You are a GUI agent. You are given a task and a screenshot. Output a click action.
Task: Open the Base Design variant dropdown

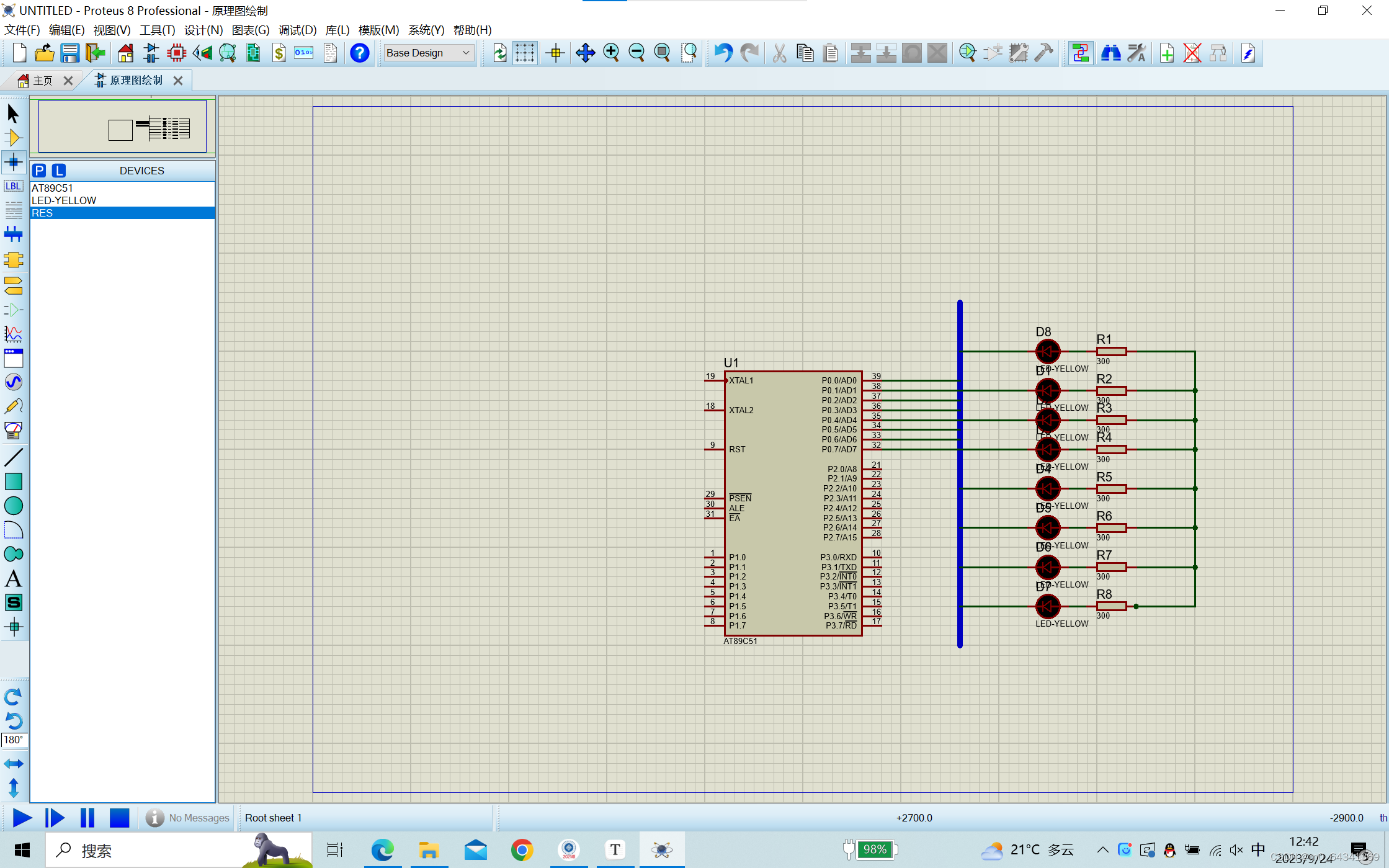click(428, 53)
